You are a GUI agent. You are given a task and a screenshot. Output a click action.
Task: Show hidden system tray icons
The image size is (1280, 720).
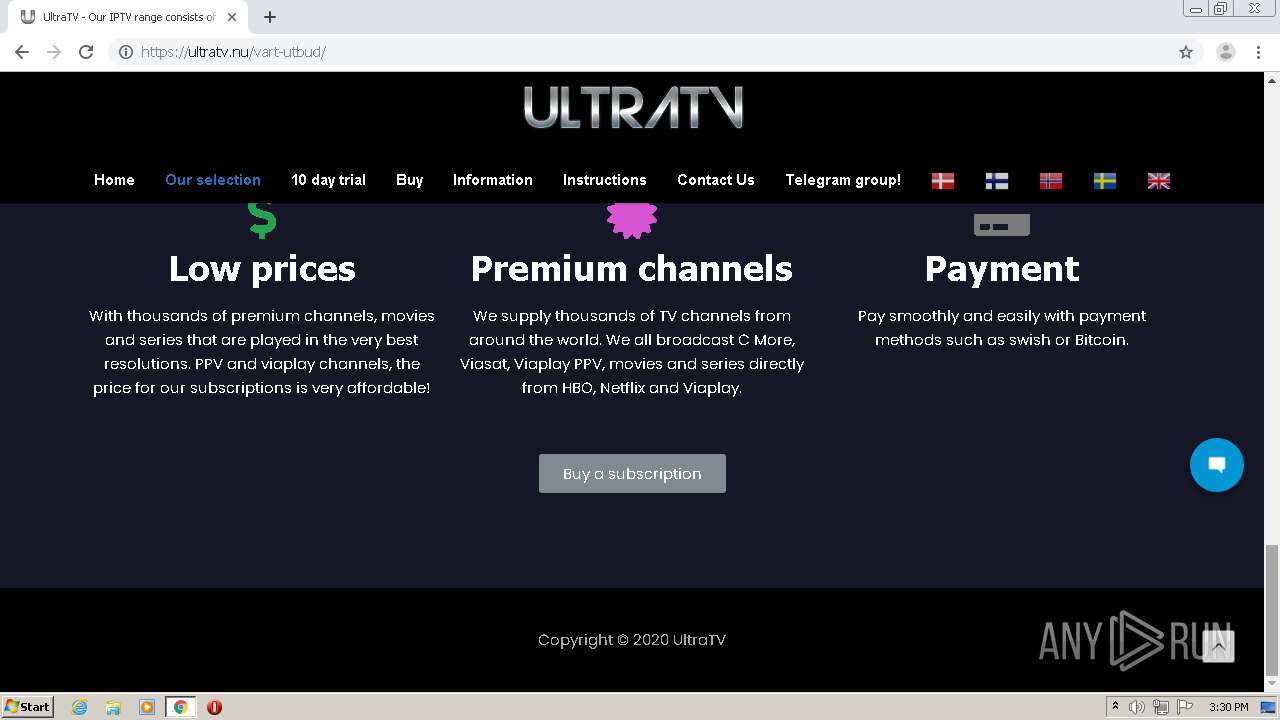(1115, 707)
